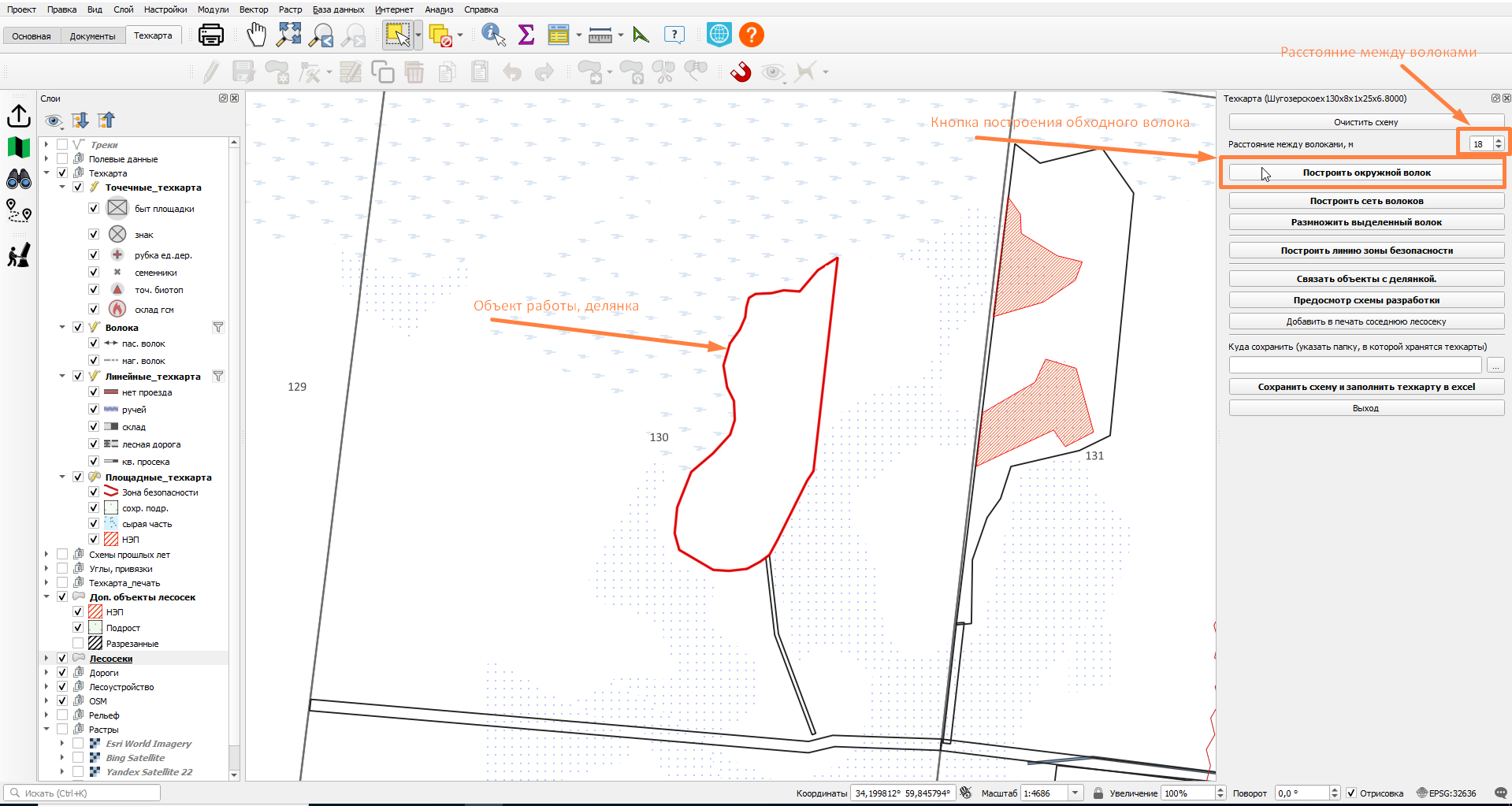The image size is (1512, 806).
Task: Open the Sigma statistics tool
Action: [x=526, y=35]
